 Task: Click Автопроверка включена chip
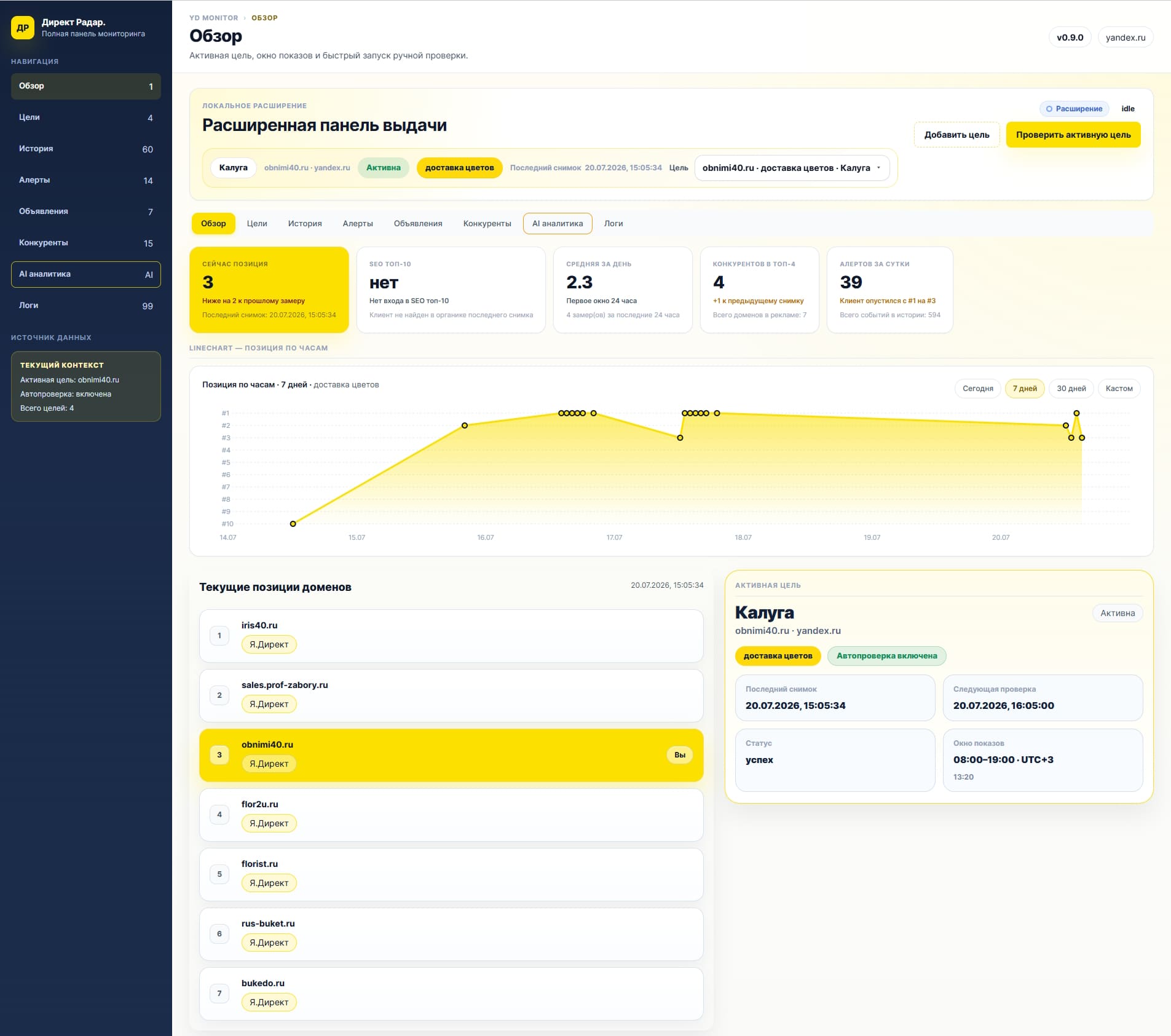tap(886, 656)
